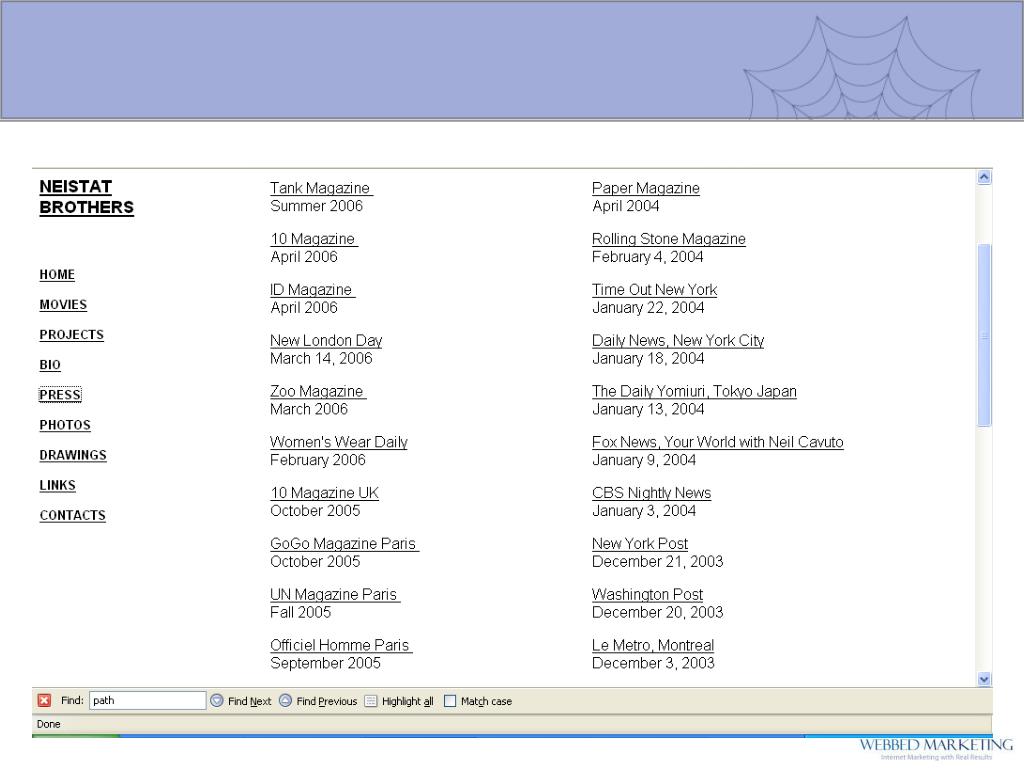Click the 'Done' status bar text
This screenshot has width=1024, height=768.
coord(48,724)
